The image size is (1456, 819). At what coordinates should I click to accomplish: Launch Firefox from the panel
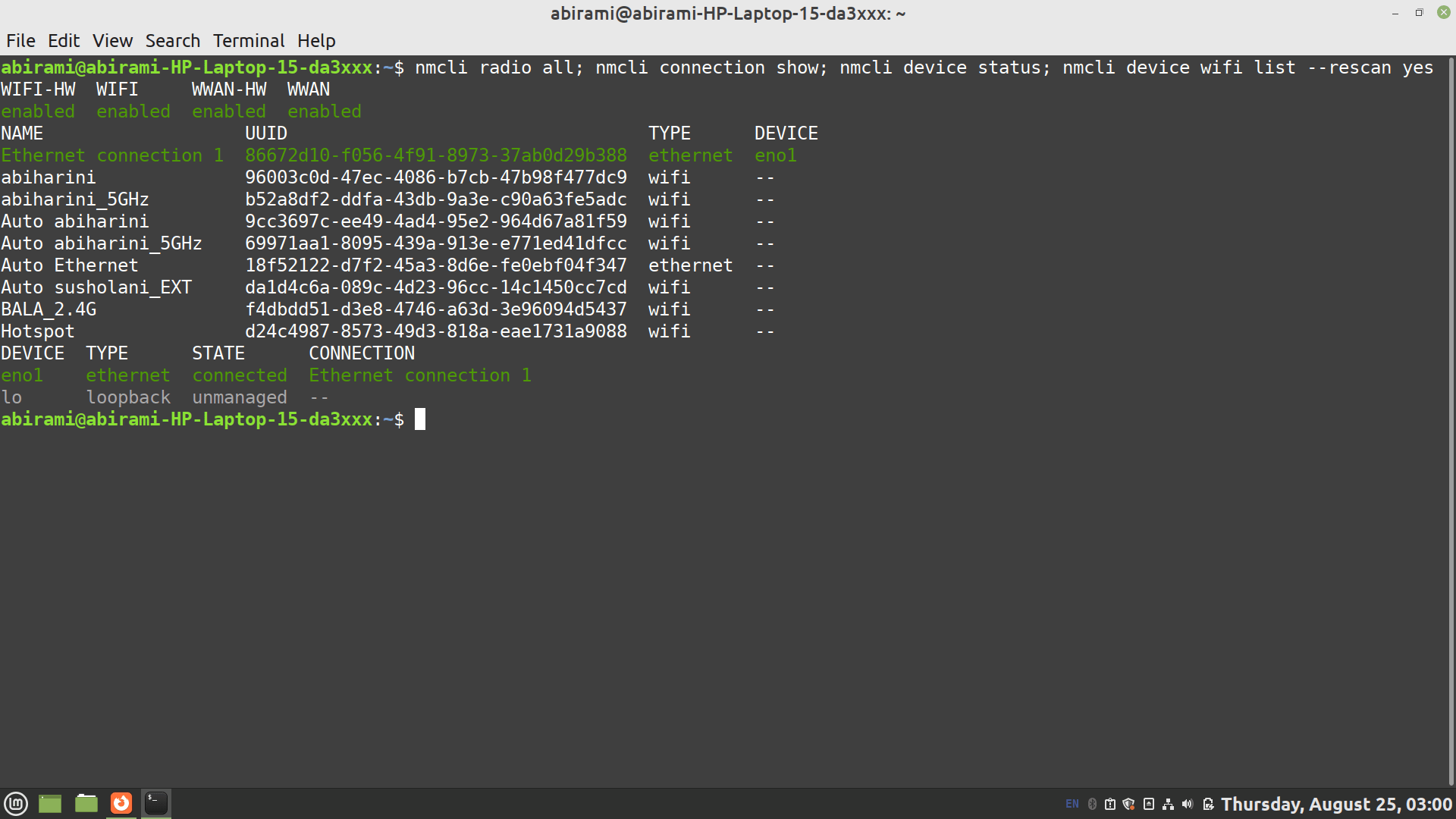[x=121, y=803]
